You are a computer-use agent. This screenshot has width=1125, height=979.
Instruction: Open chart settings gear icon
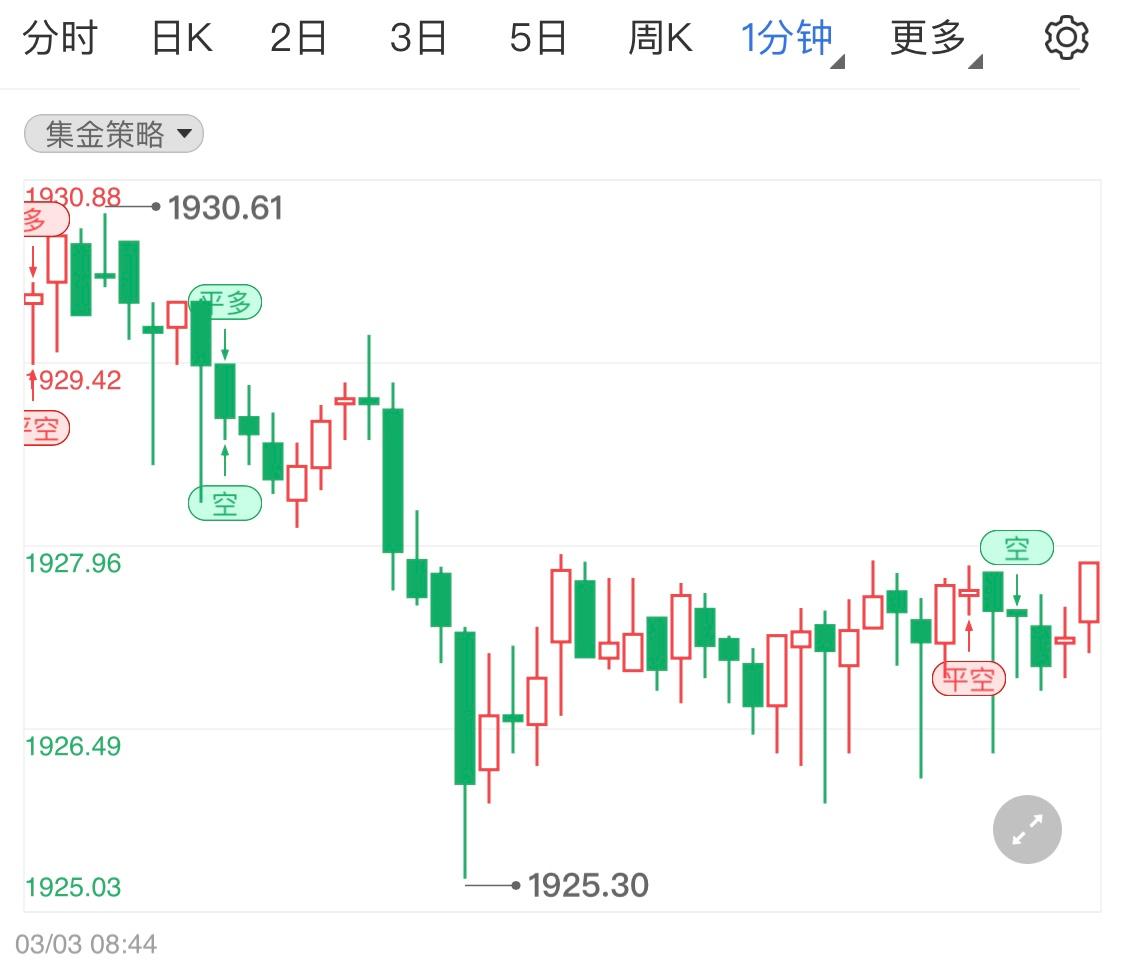pyautogui.click(x=1066, y=37)
